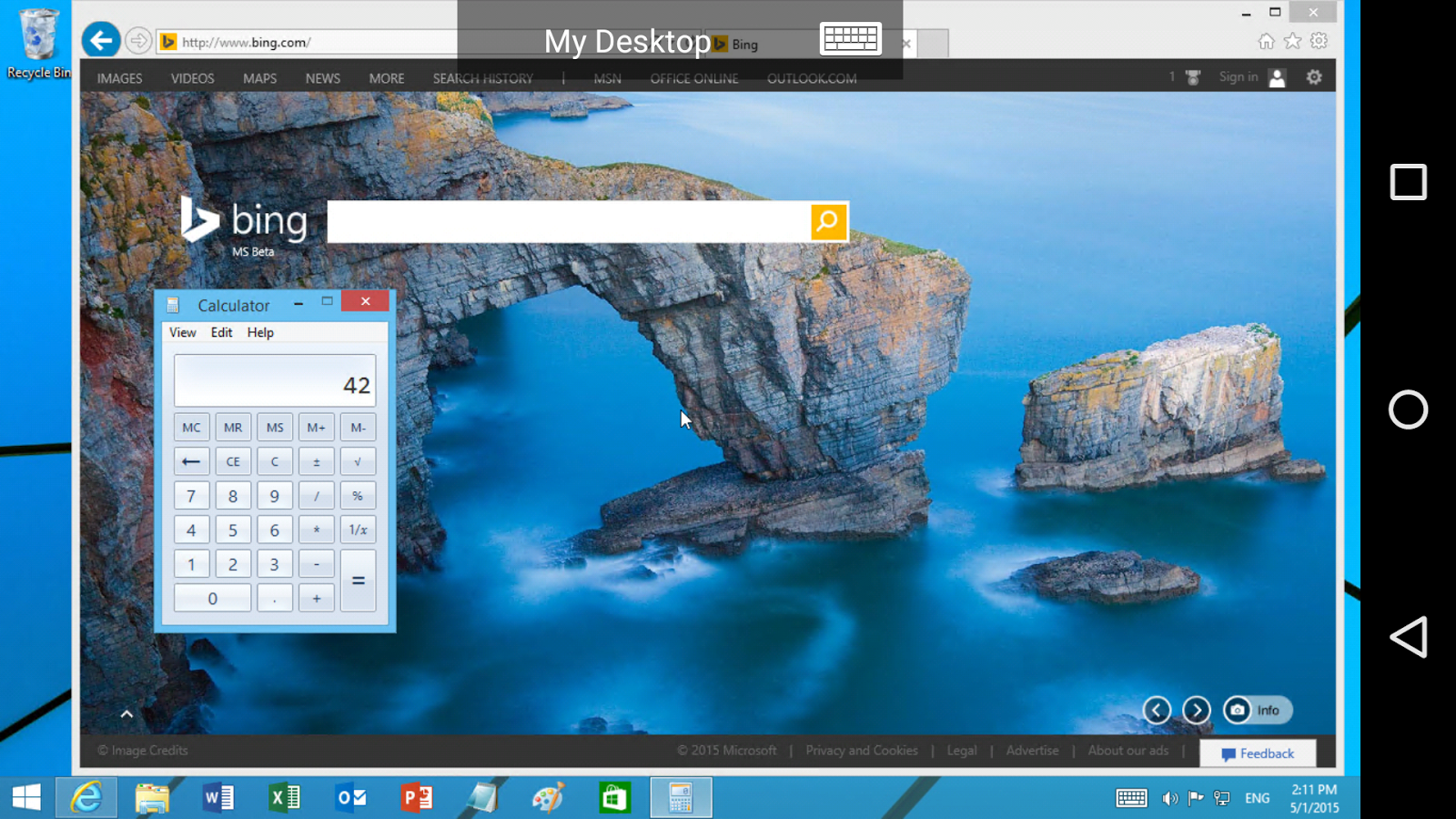Open the View menu in Calculator
Image resolution: width=1456 pixels, height=819 pixels.
pyautogui.click(x=183, y=332)
